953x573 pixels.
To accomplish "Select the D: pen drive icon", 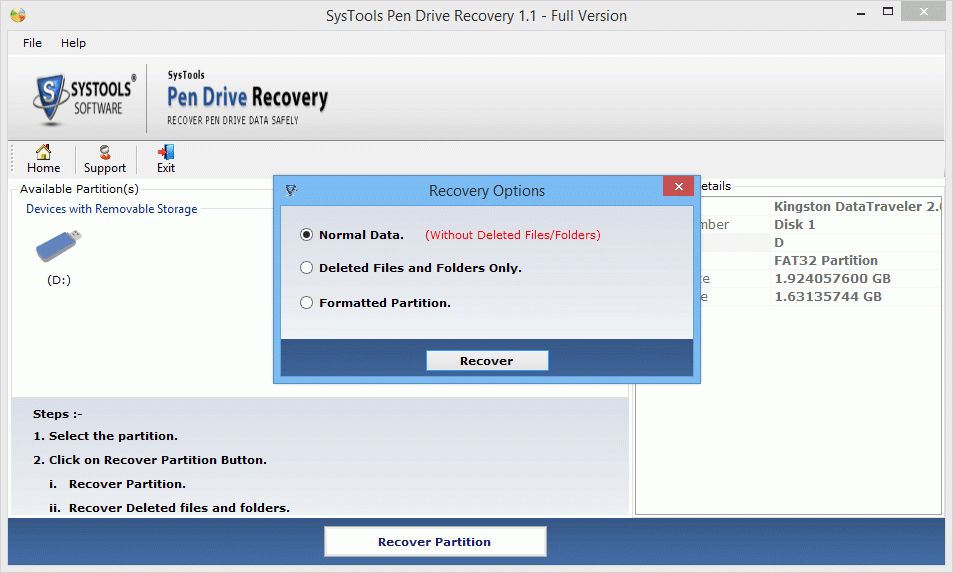I will point(58,246).
